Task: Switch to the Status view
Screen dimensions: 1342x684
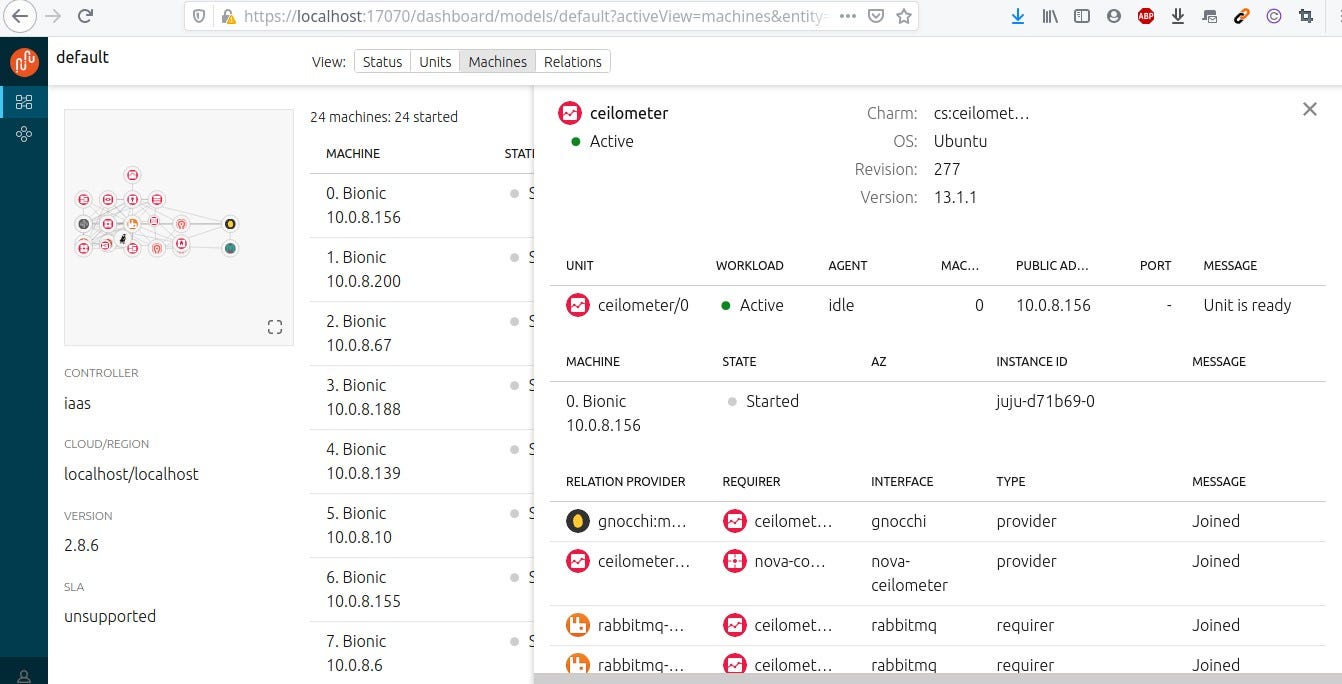Action: point(382,62)
